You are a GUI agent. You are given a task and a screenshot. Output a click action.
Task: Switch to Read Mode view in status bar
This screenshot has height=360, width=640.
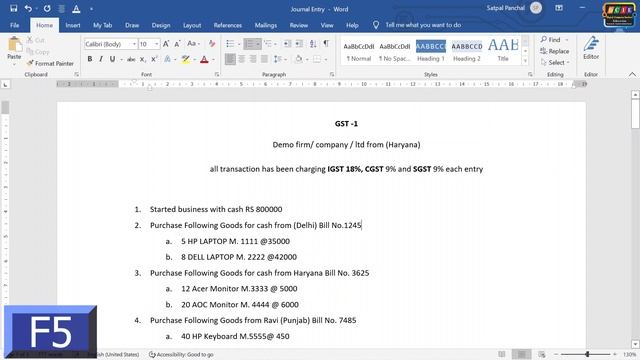[502, 354]
